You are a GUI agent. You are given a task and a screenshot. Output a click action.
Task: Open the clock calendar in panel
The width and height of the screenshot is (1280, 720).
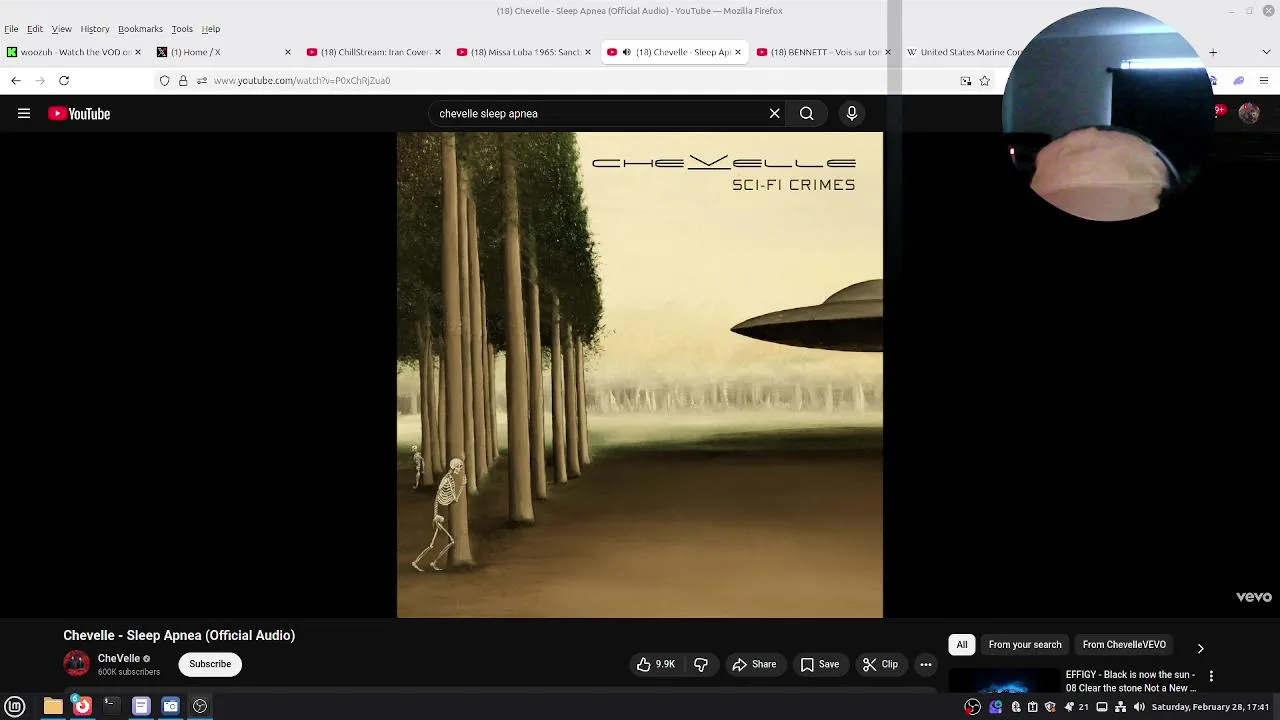tap(1210, 707)
